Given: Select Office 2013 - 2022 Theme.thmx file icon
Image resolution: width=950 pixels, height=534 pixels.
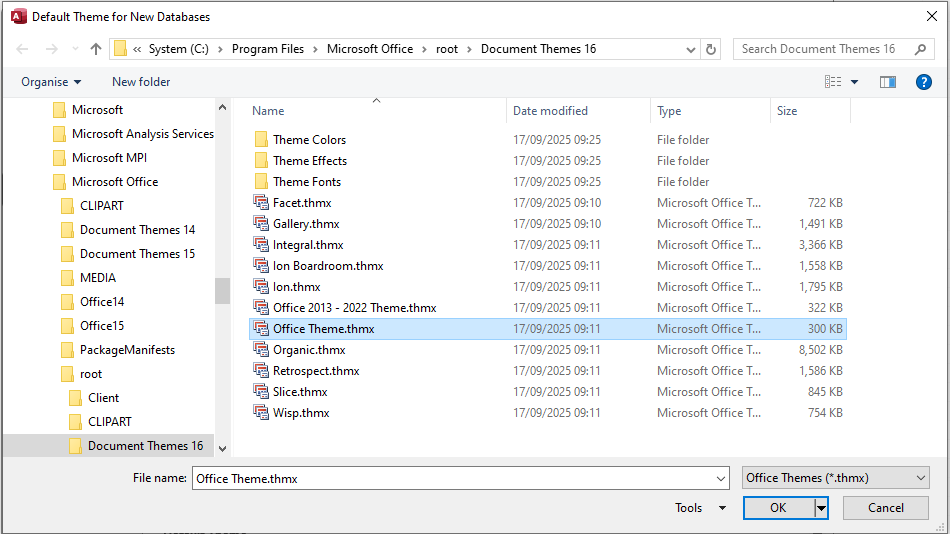Looking at the screenshot, I should point(261,308).
